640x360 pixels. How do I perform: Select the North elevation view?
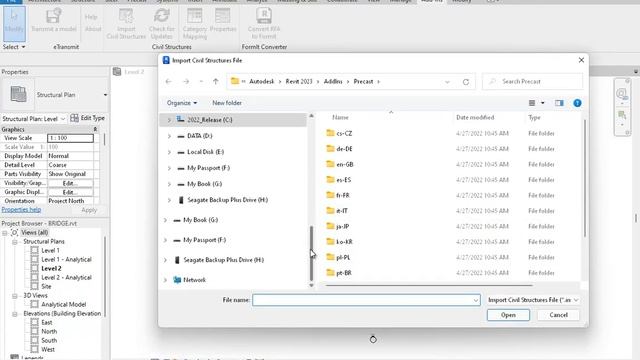(49, 331)
